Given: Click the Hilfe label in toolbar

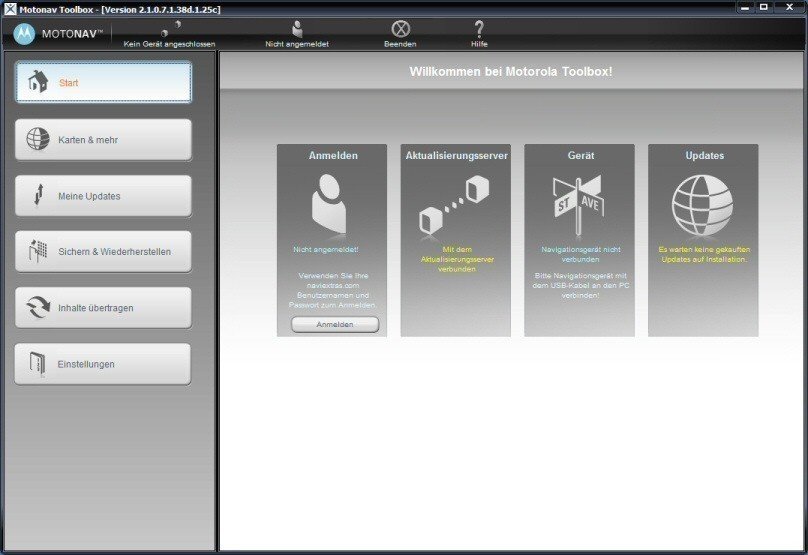Looking at the screenshot, I should (479, 44).
